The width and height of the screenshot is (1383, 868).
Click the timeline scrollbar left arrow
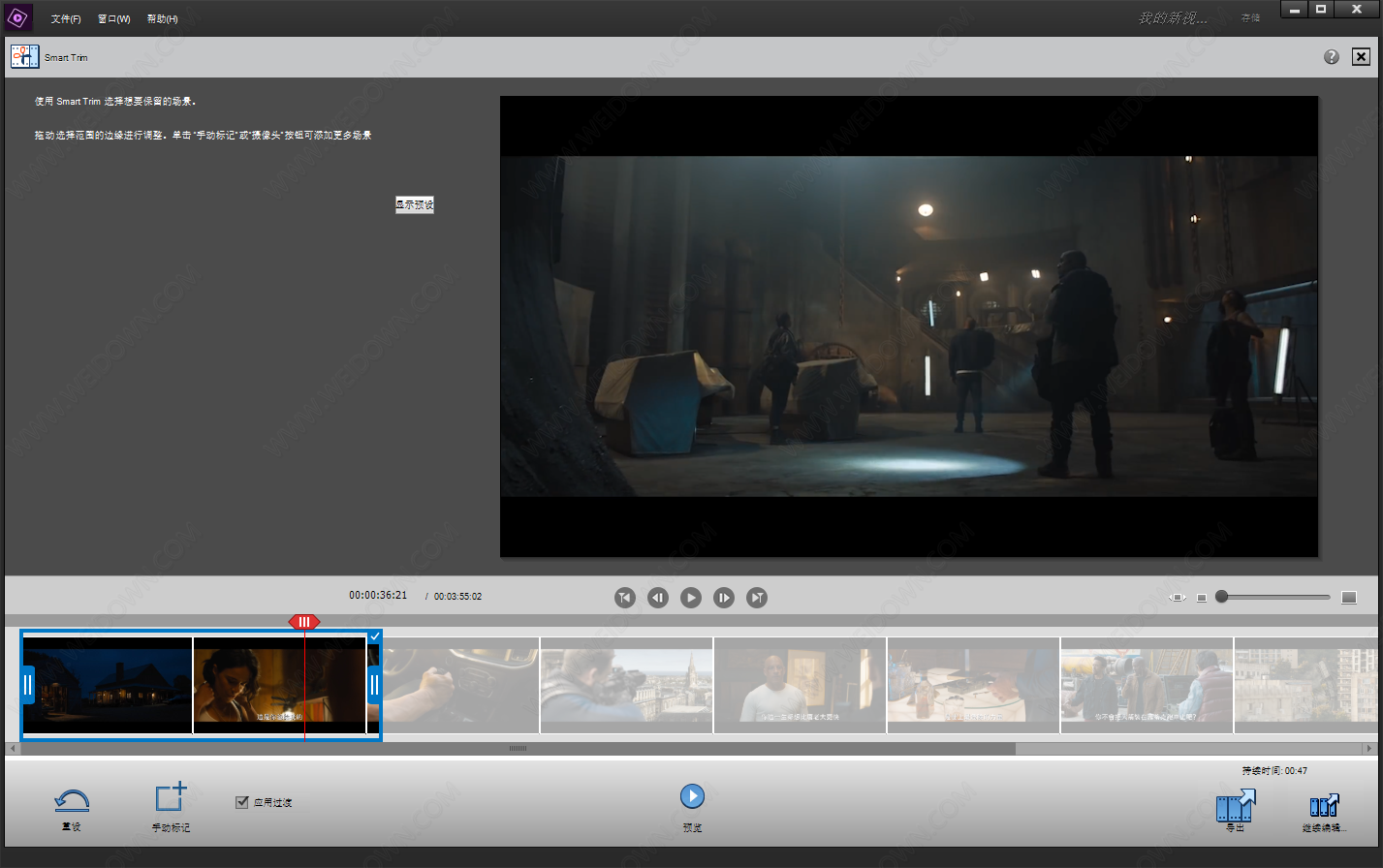point(12,749)
